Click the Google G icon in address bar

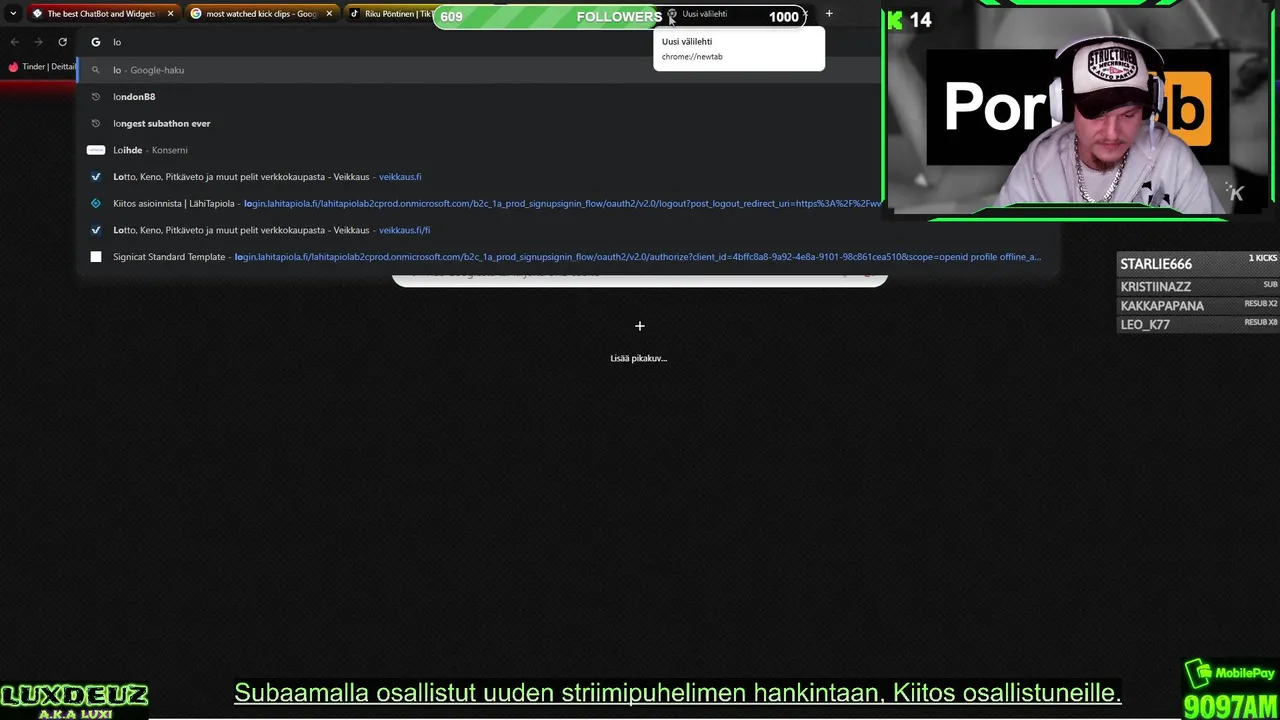tap(96, 42)
